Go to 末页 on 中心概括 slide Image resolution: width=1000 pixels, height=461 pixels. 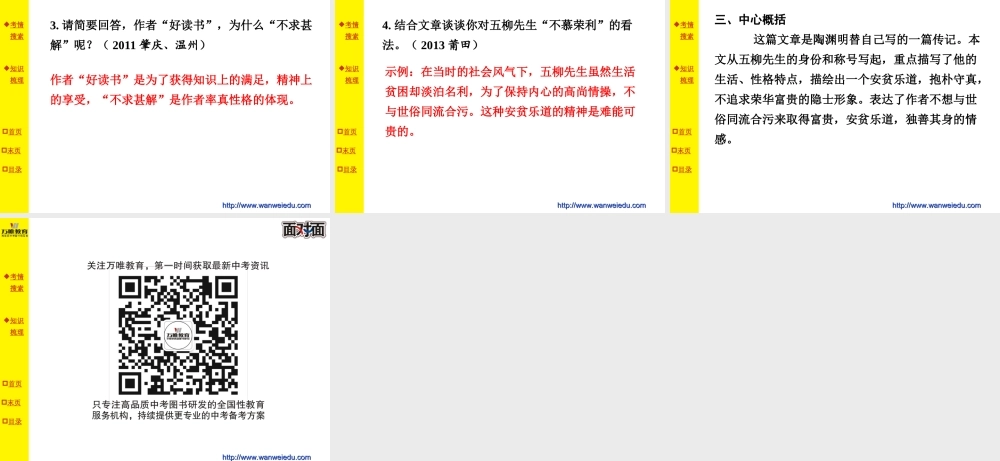click(682, 150)
